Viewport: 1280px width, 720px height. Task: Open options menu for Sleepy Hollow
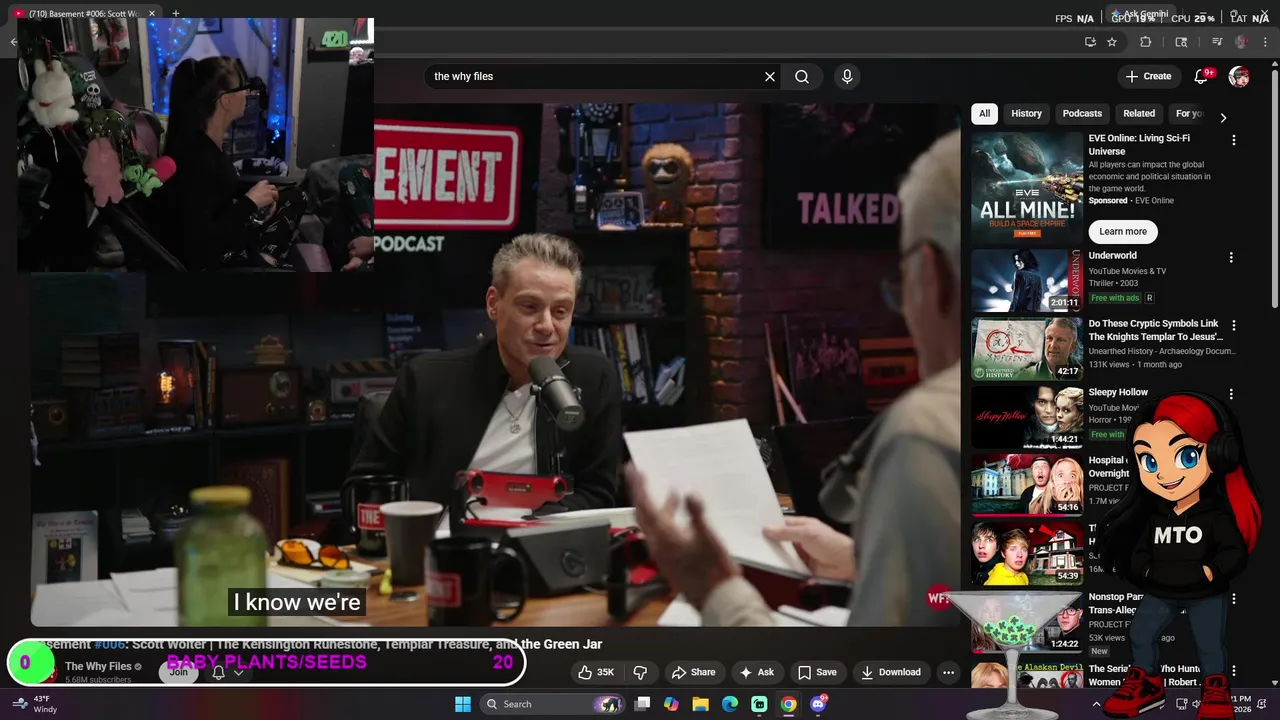tap(1231, 394)
